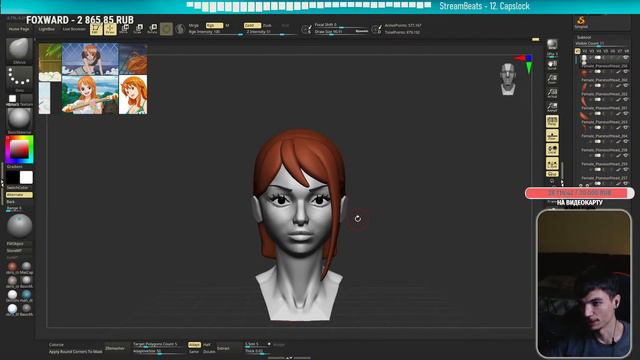The height and width of the screenshot is (360, 640).
Task: Click the head-shaped view orientation gizmo
Action: coord(508,78)
